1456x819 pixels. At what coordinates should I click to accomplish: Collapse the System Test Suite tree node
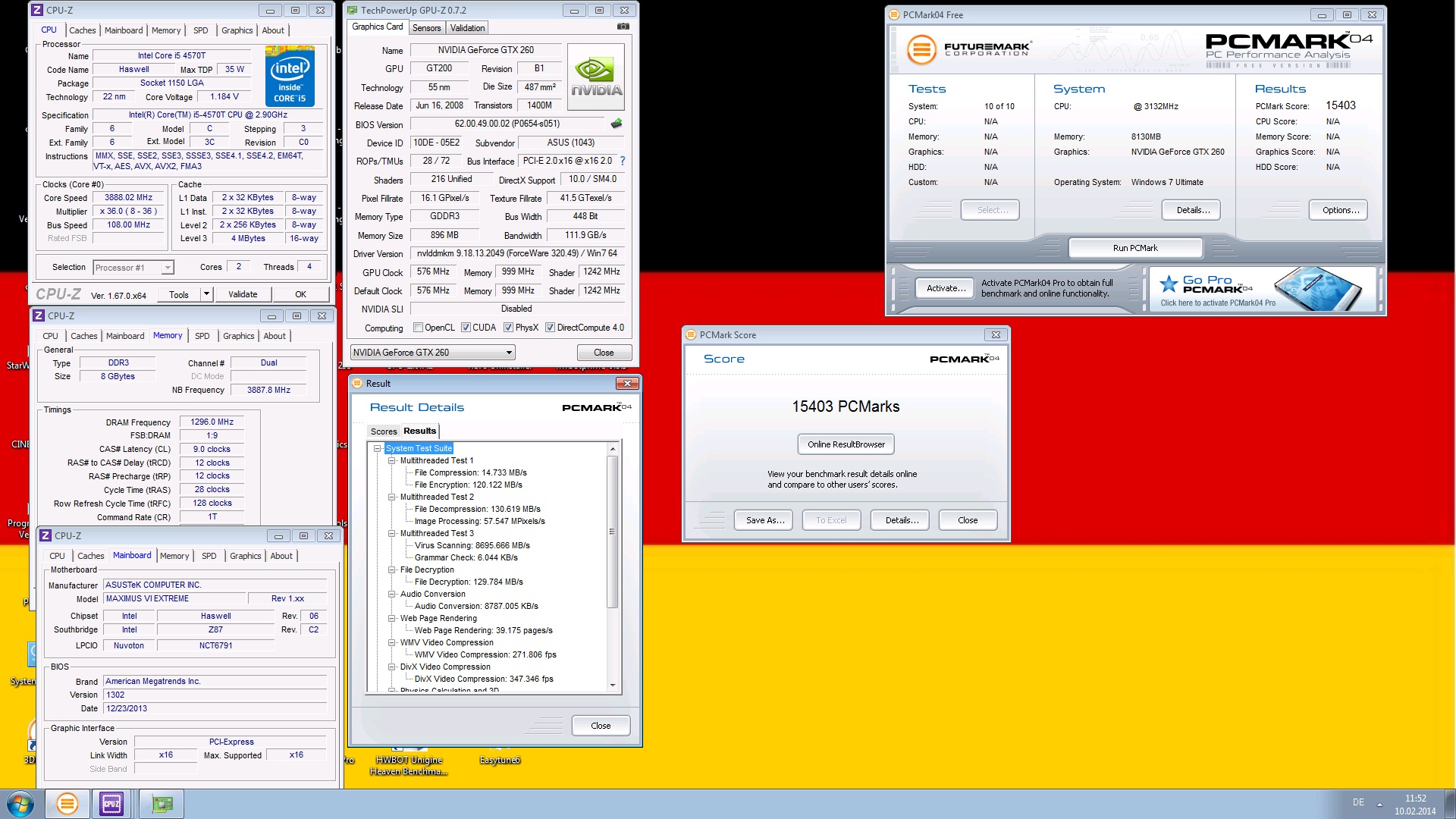point(377,448)
